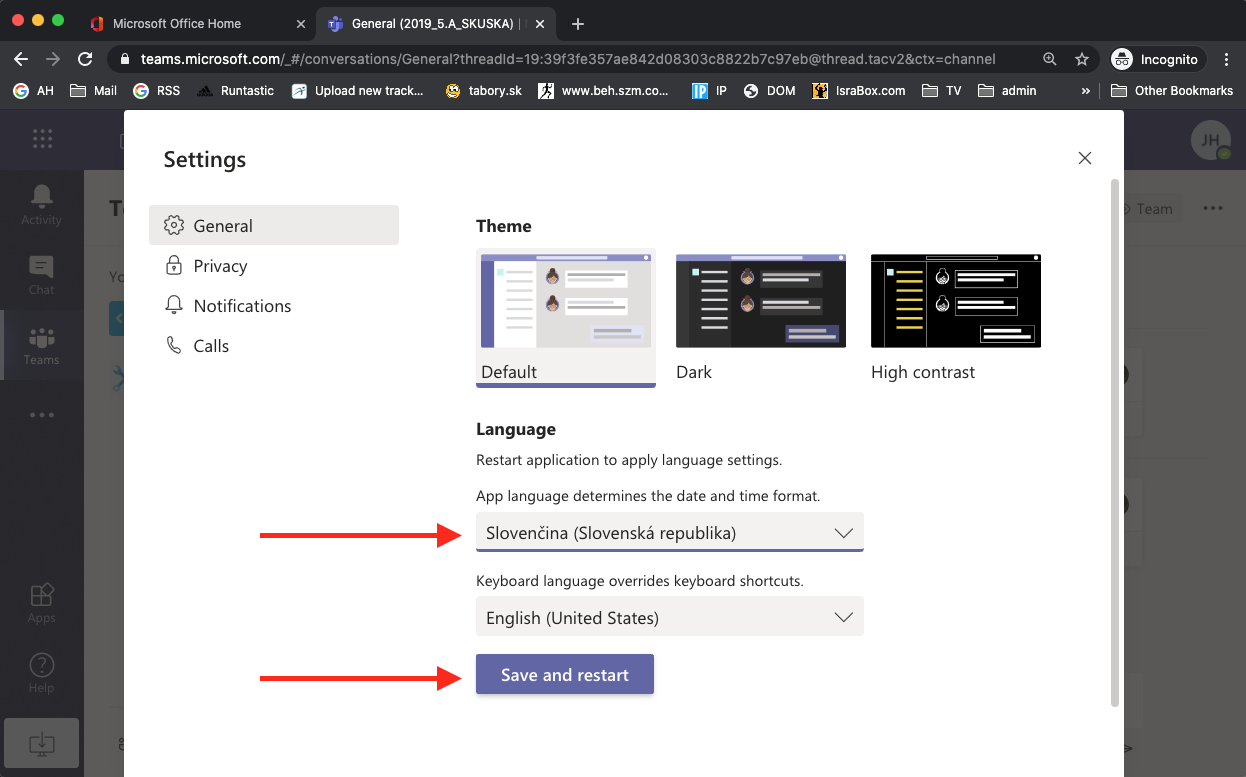Expand the app language dropdown showing Slovenčina
The width and height of the screenshot is (1246, 777).
669,533
